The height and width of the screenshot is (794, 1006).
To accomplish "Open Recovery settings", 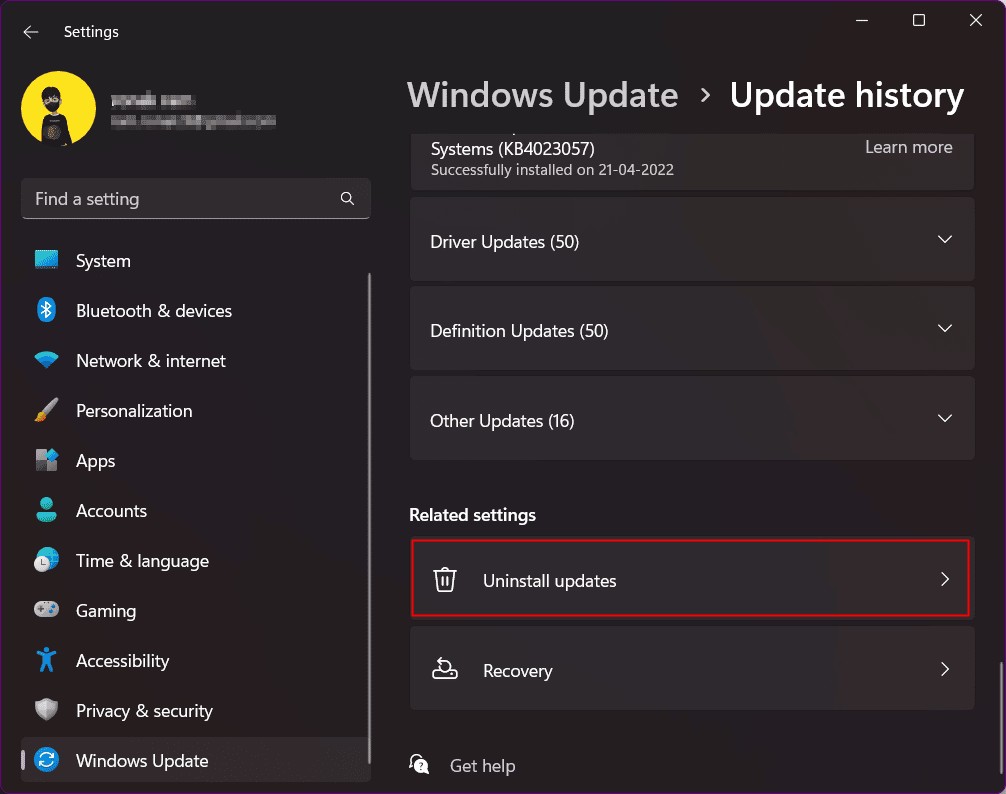I will coord(692,668).
